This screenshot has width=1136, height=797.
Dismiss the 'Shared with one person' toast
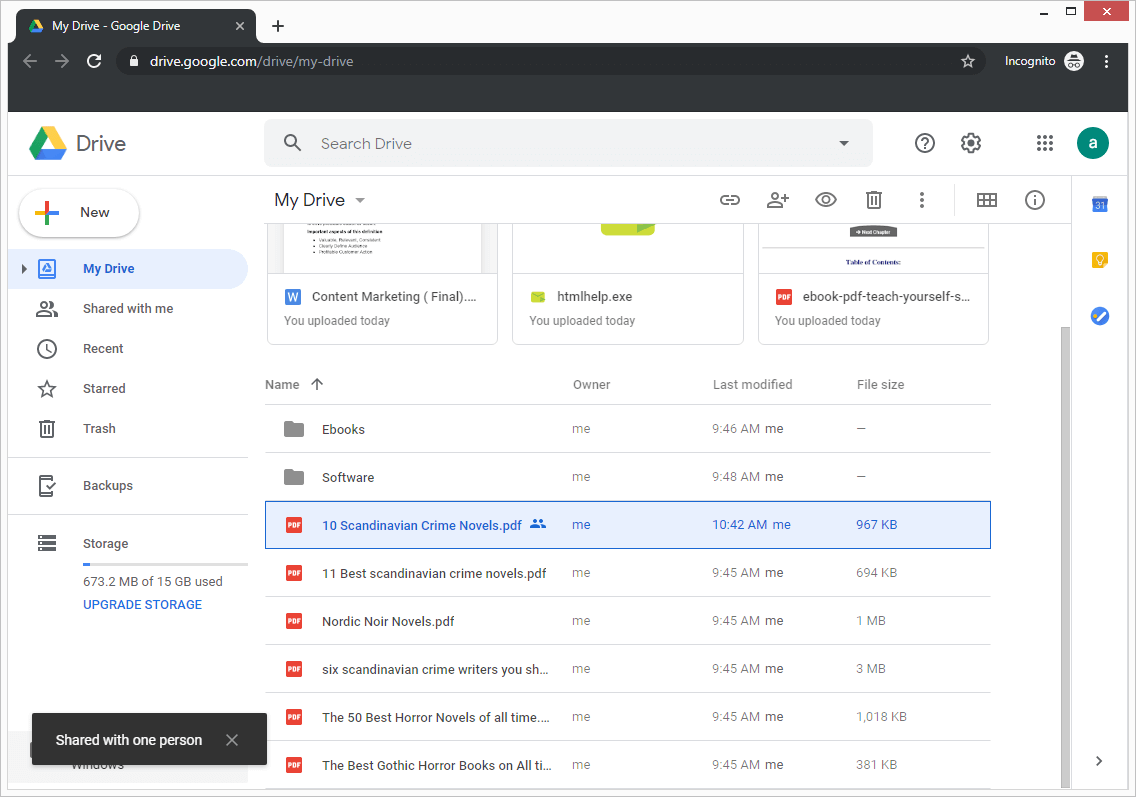coord(232,740)
